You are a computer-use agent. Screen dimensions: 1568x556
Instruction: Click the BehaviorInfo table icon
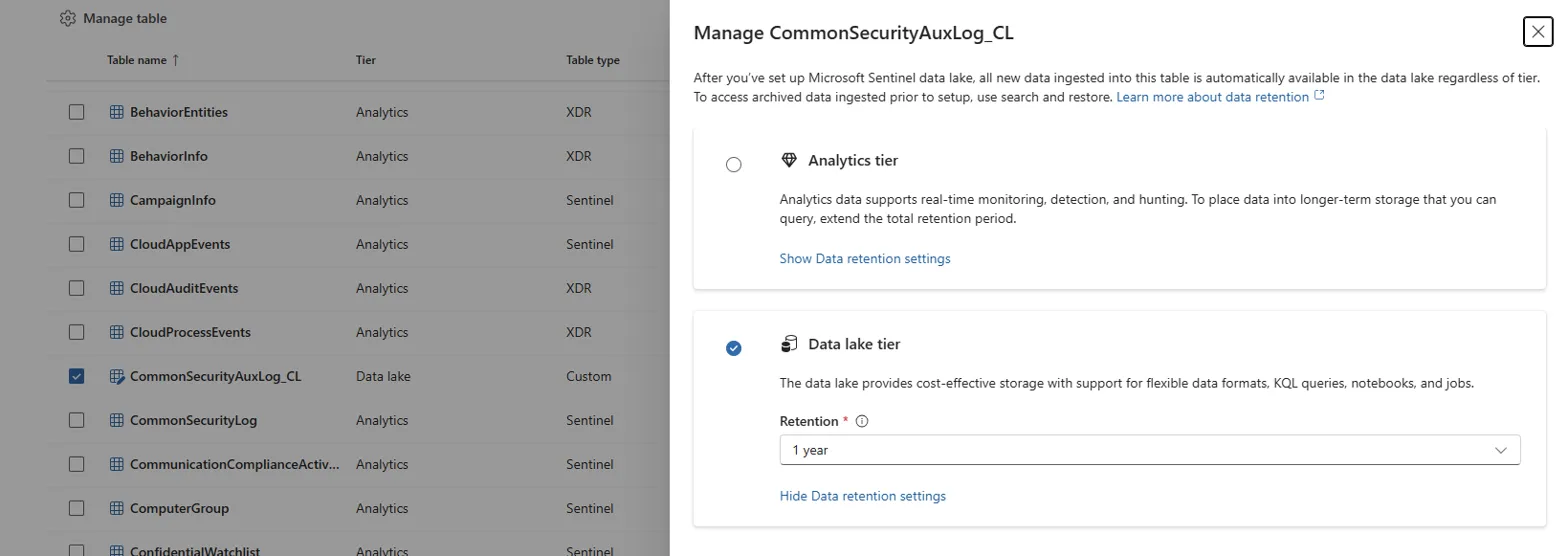(117, 156)
